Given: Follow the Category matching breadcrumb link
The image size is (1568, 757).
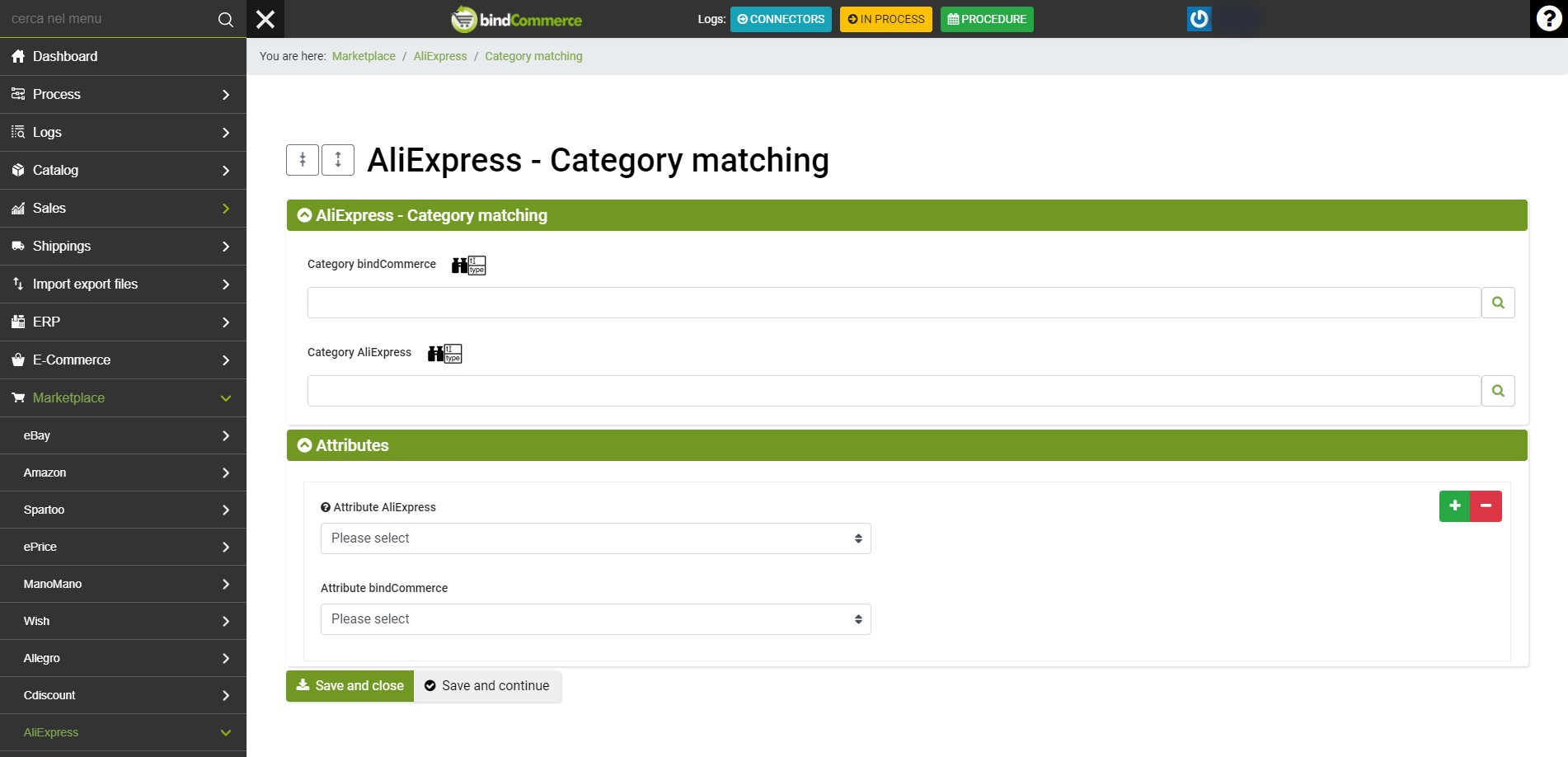Looking at the screenshot, I should (533, 56).
